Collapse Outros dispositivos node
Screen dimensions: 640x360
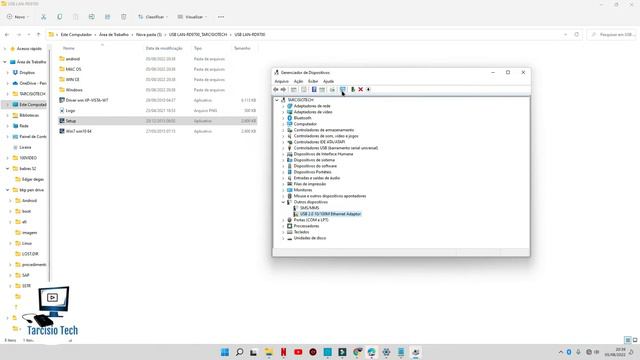[x=283, y=202]
